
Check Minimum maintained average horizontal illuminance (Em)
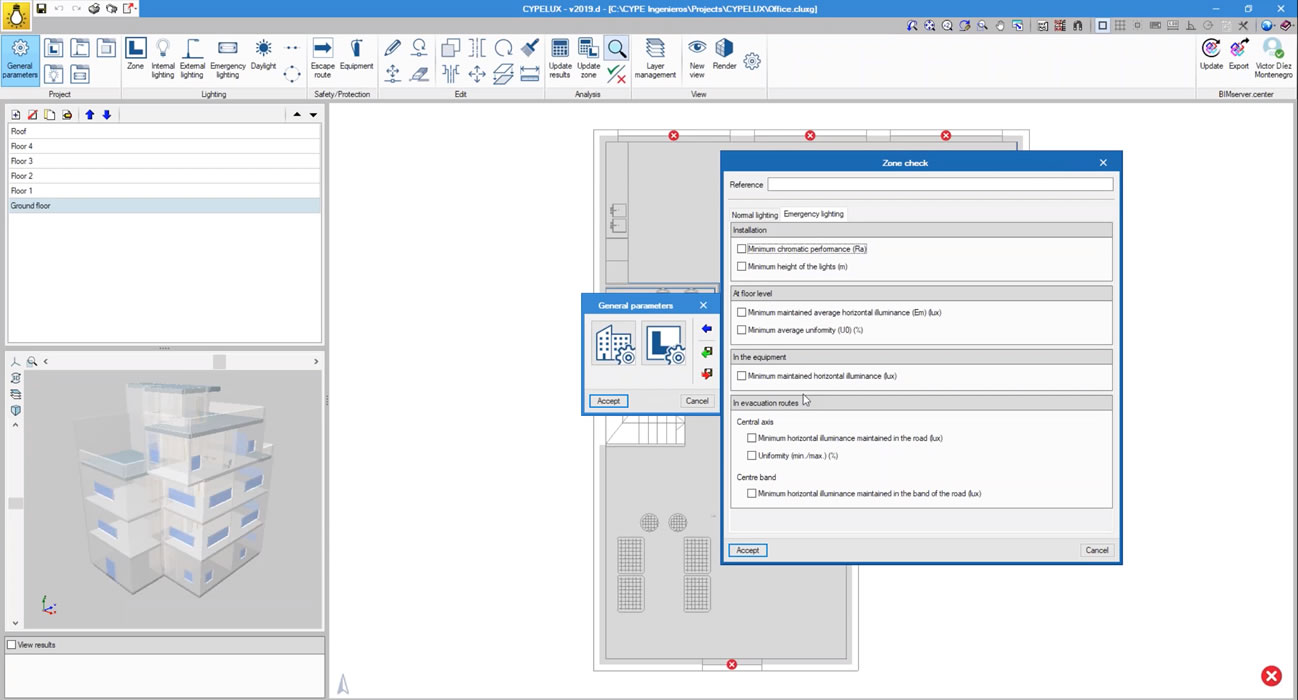(741, 313)
